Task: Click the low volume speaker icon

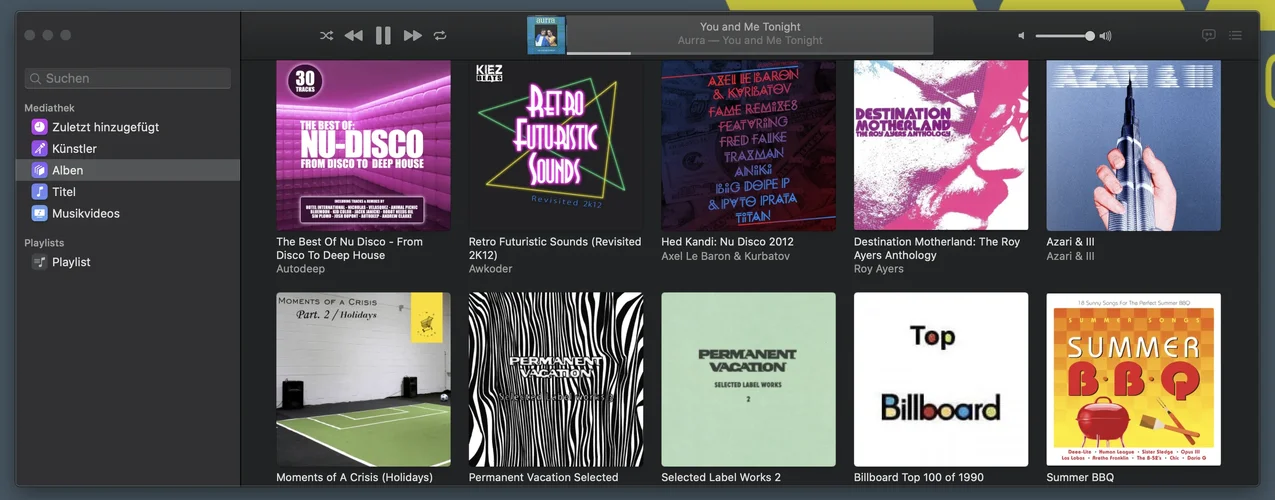Action: (1021, 36)
